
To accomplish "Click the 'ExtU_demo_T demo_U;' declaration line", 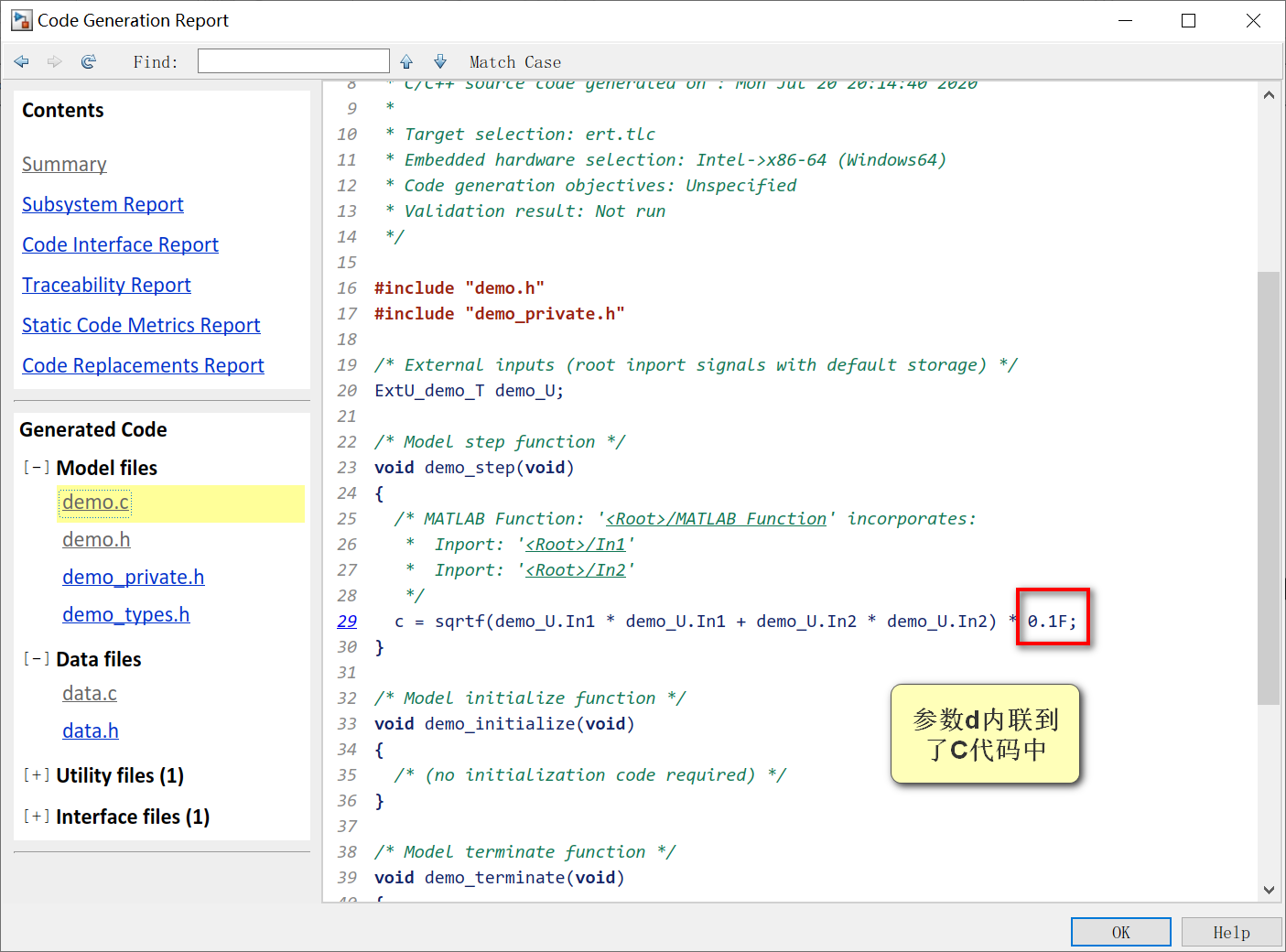I will [469, 391].
